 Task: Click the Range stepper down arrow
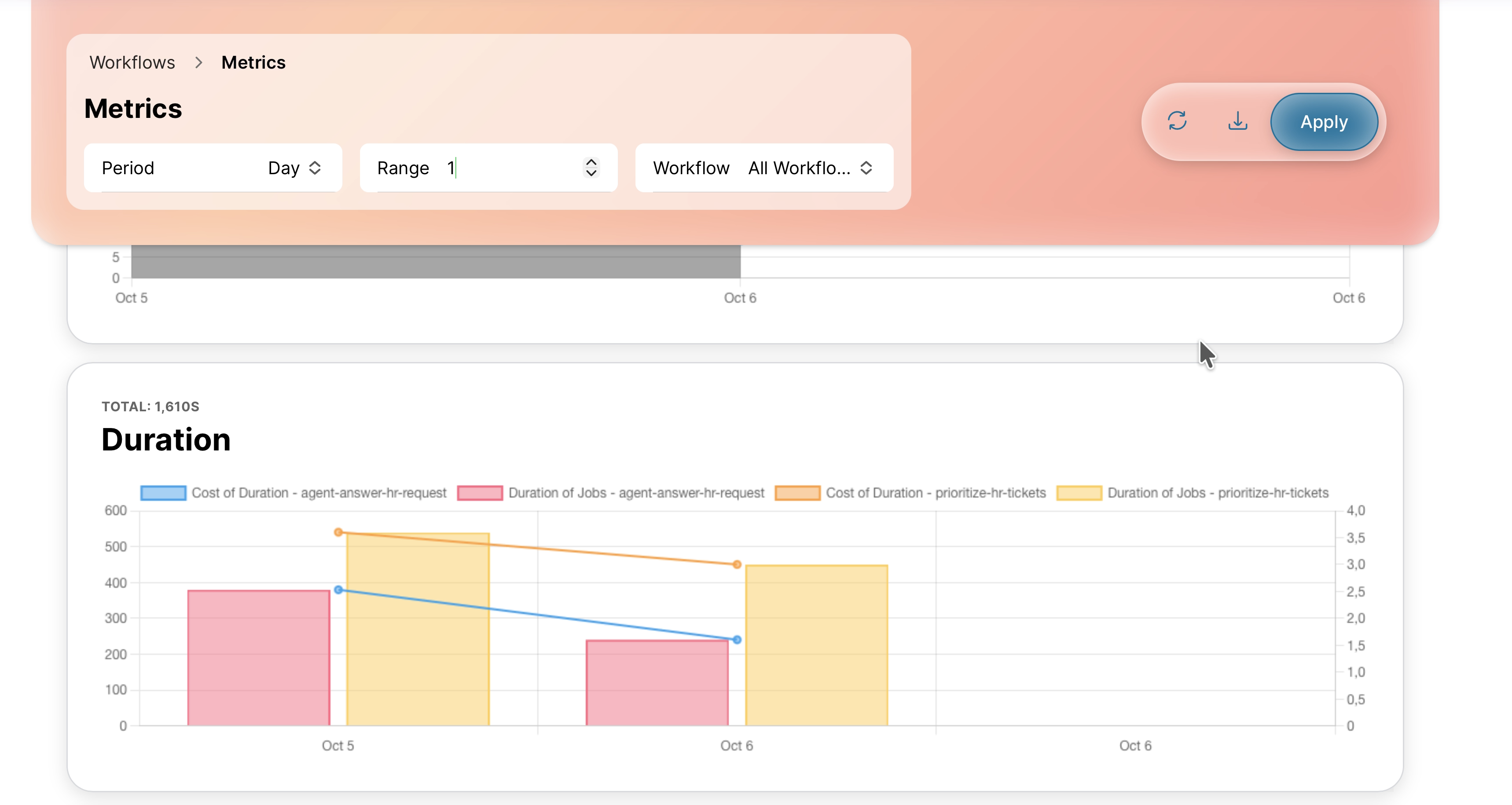[592, 175]
